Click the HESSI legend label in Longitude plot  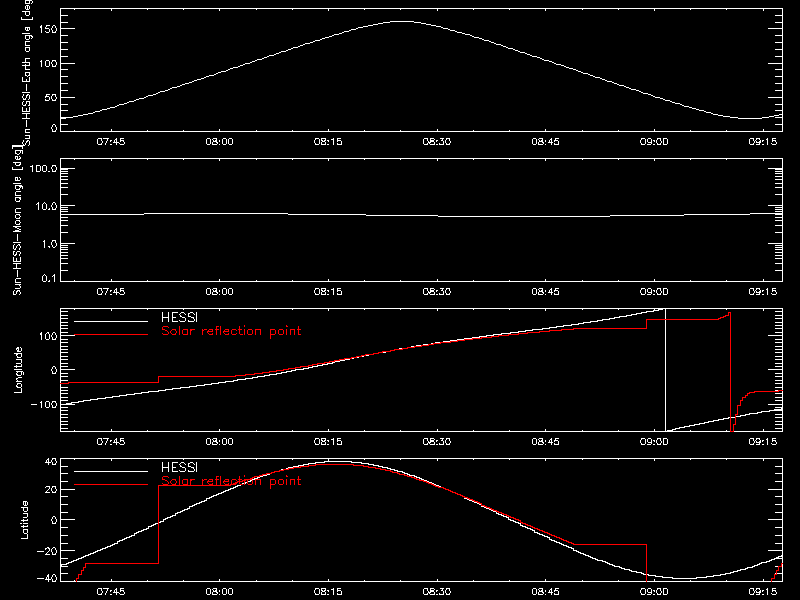[x=179, y=317]
